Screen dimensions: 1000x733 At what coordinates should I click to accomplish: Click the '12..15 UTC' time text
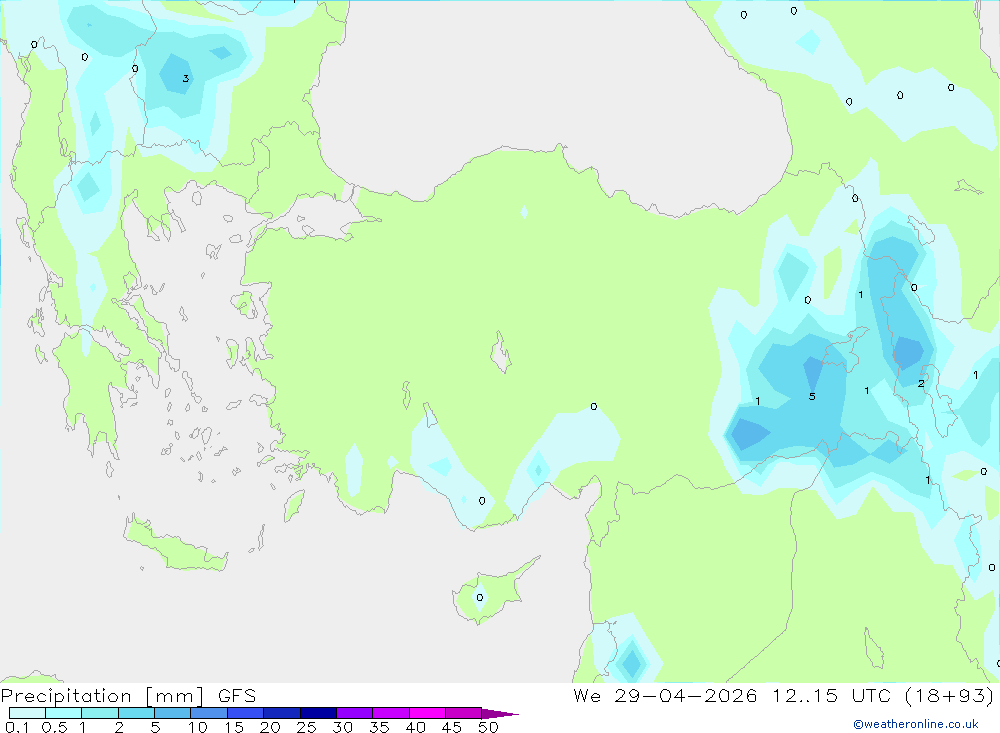pyautogui.click(x=831, y=696)
